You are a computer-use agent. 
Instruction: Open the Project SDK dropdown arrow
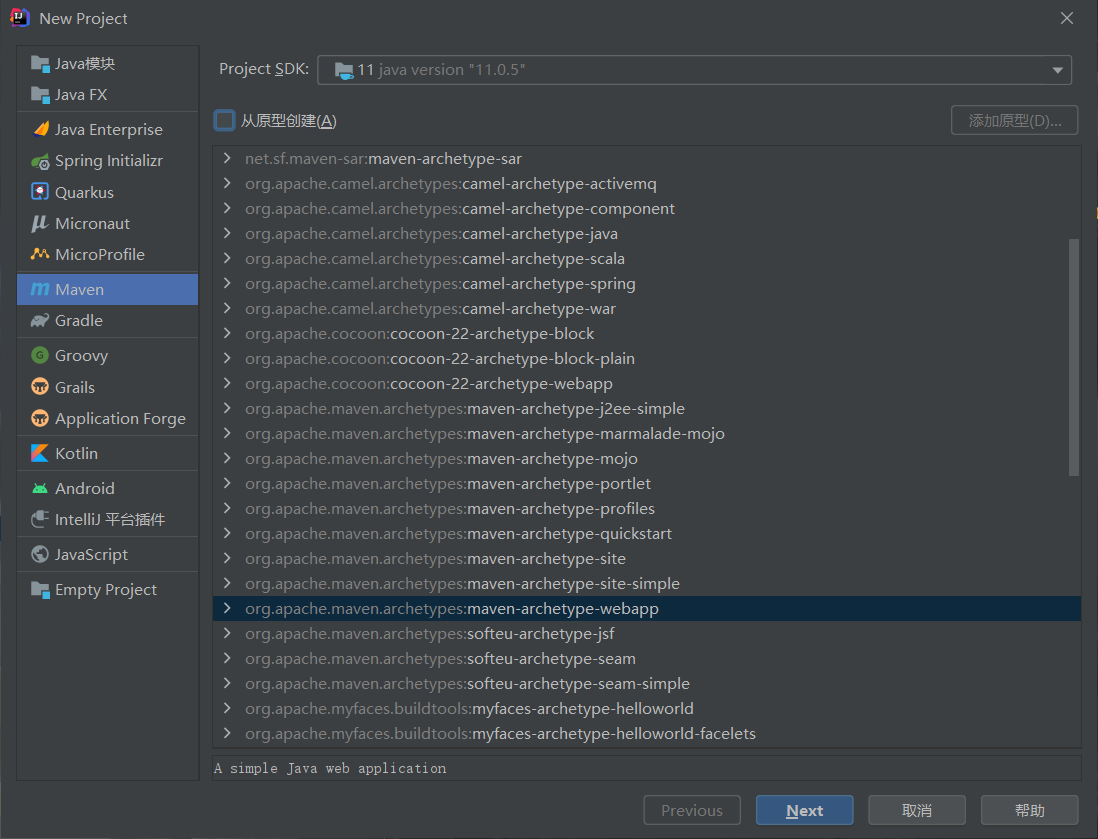click(1057, 70)
